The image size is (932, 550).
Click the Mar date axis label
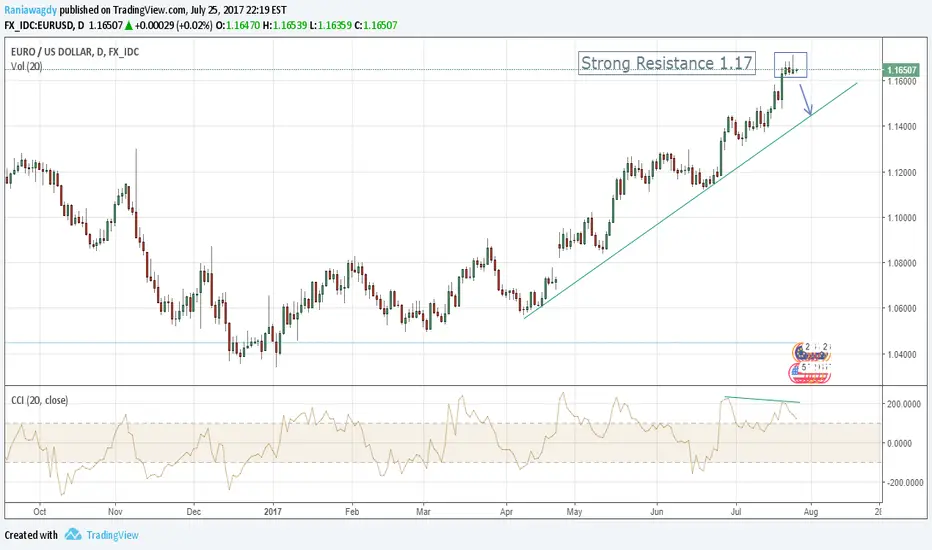[423, 511]
